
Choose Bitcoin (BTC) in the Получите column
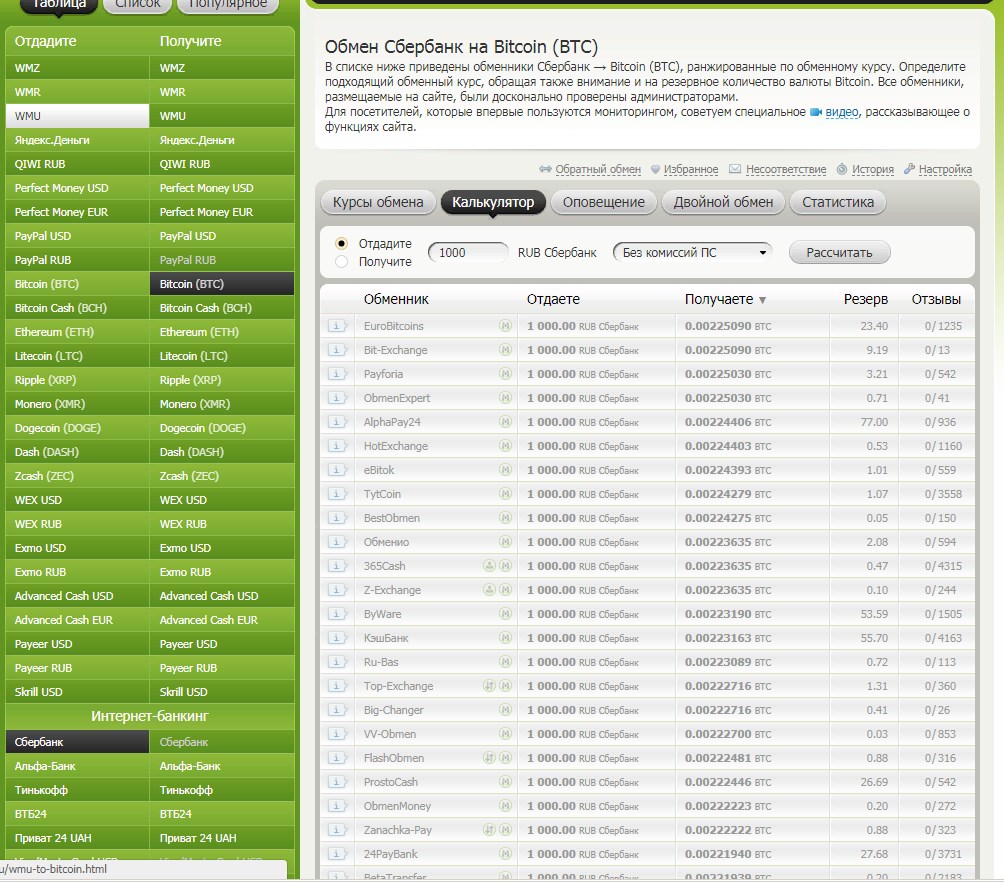(222, 284)
